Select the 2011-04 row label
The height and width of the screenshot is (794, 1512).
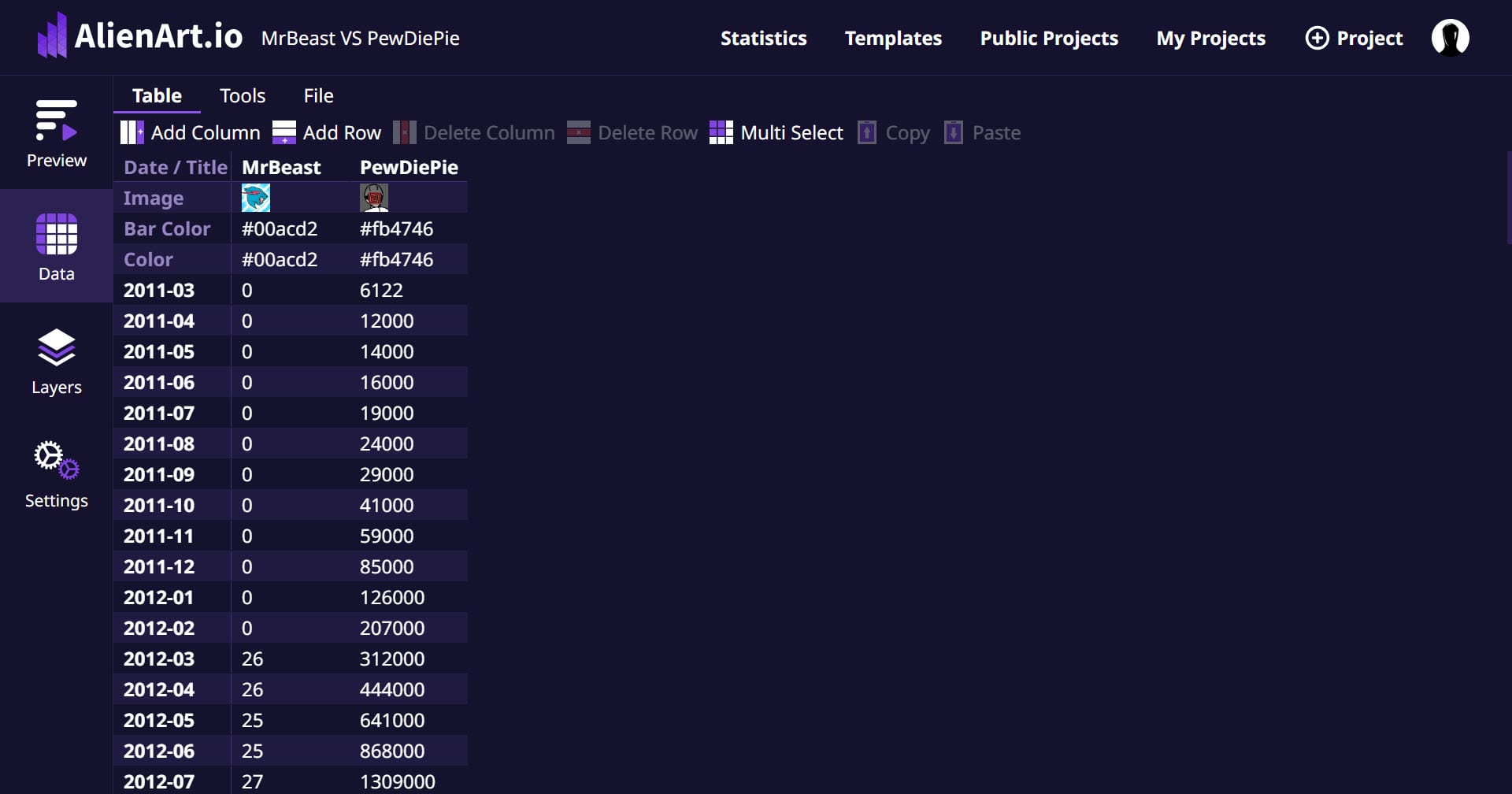[x=172, y=321]
